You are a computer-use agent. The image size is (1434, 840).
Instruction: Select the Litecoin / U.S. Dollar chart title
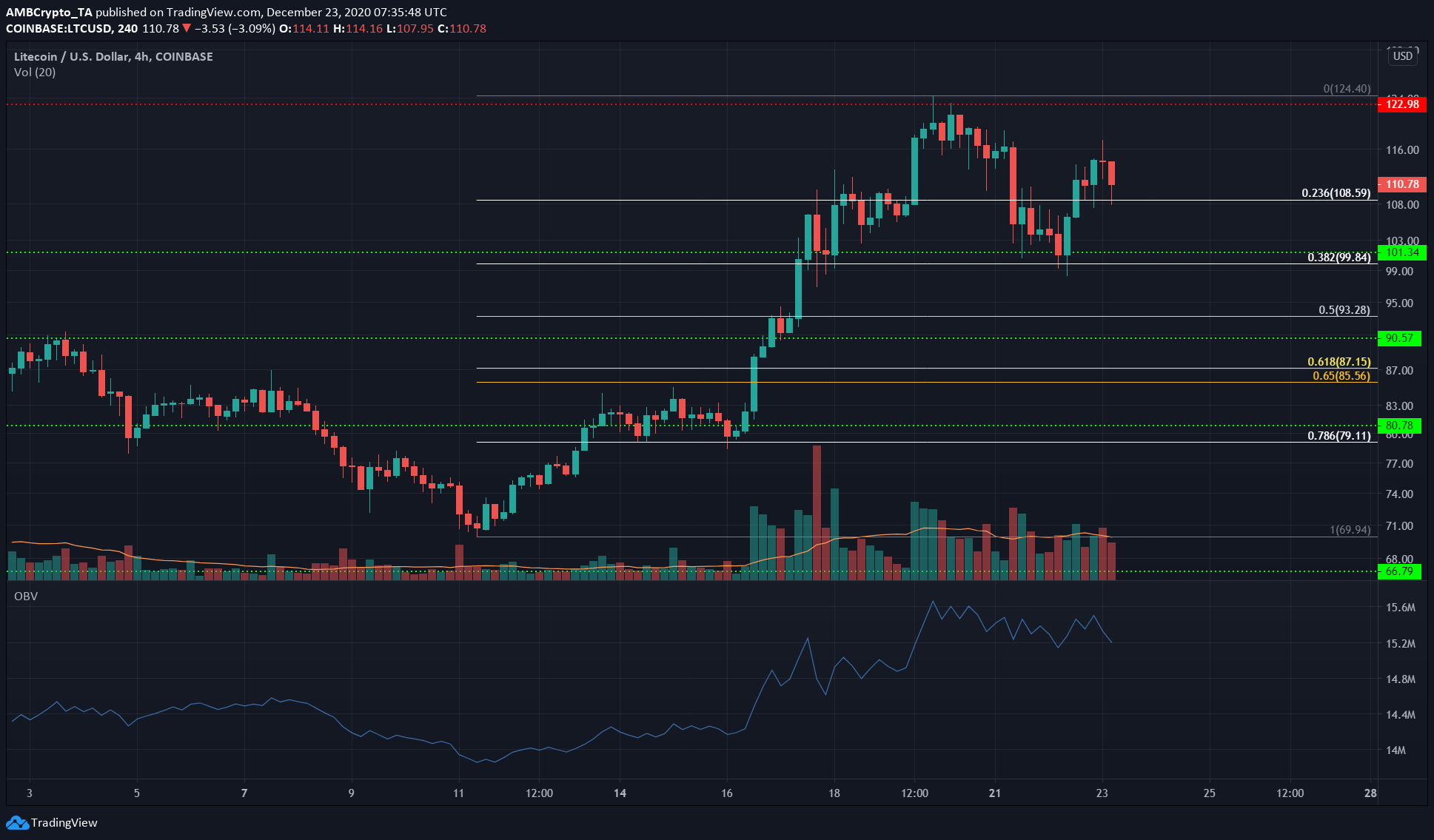pyautogui.click(x=113, y=56)
